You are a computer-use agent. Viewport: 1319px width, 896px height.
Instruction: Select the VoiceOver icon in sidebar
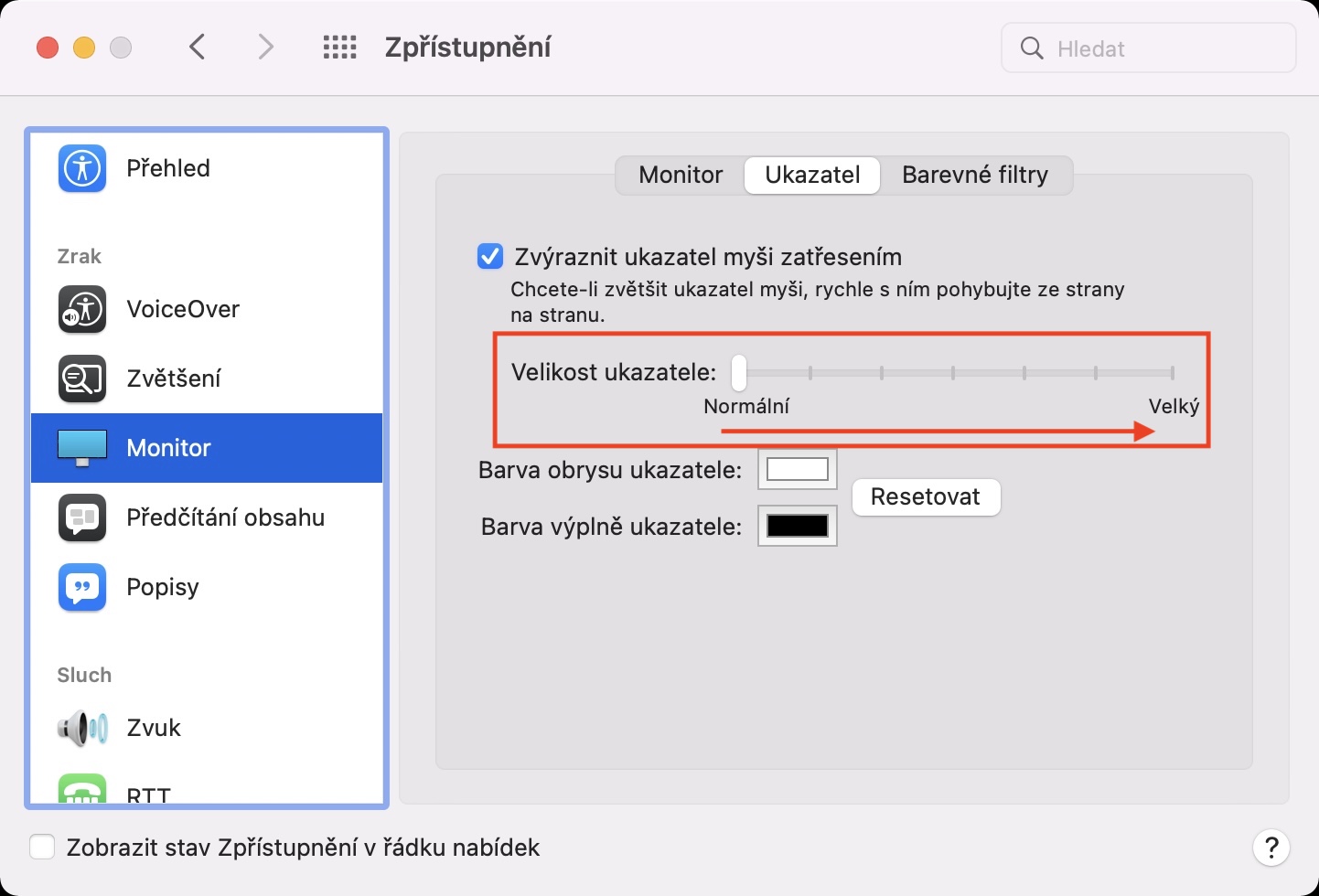(82, 309)
